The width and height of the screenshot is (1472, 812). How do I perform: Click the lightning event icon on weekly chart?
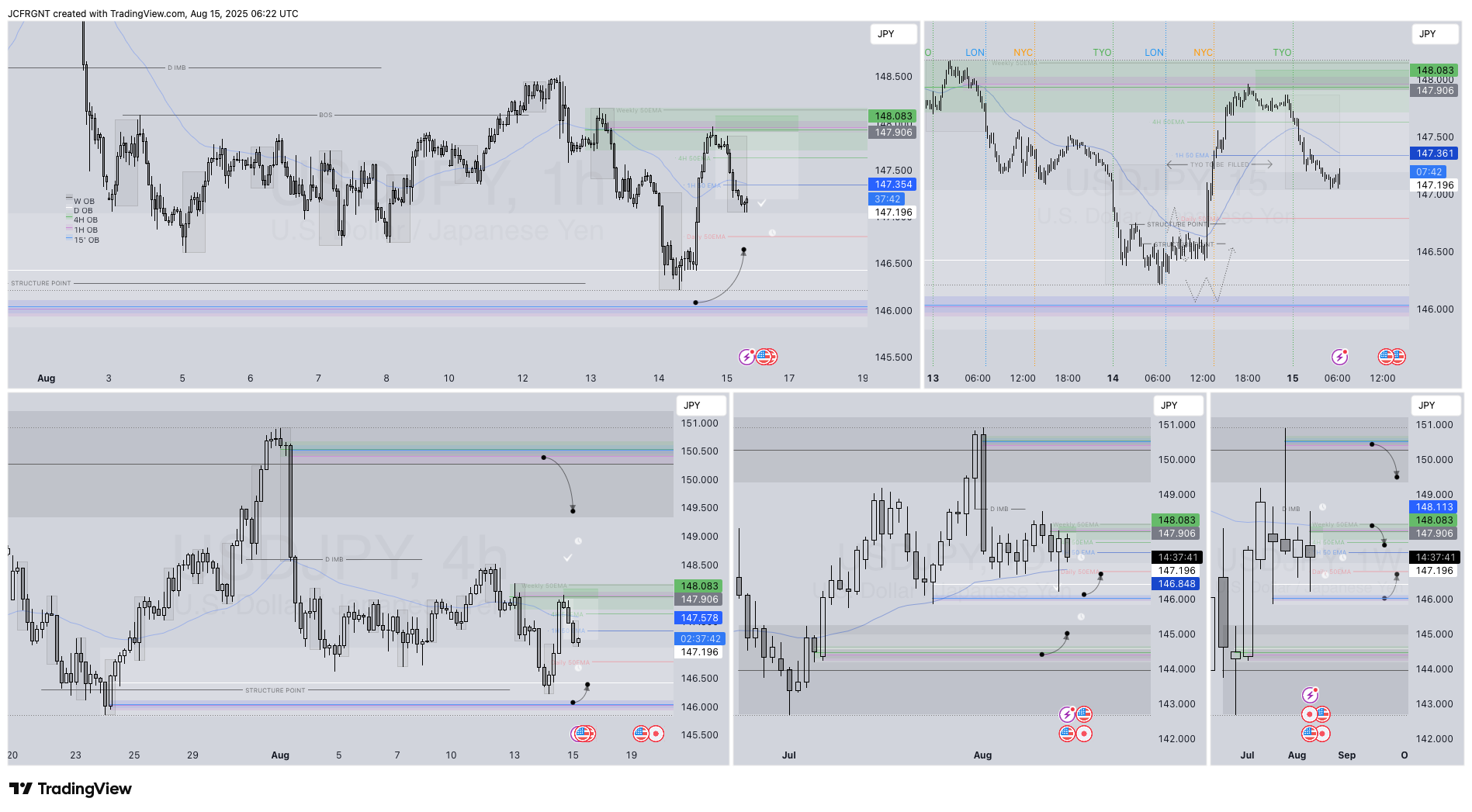tap(1311, 695)
